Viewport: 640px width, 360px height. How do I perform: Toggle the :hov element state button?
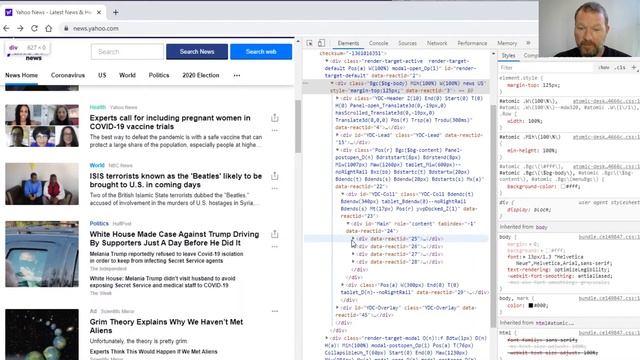coord(604,68)
